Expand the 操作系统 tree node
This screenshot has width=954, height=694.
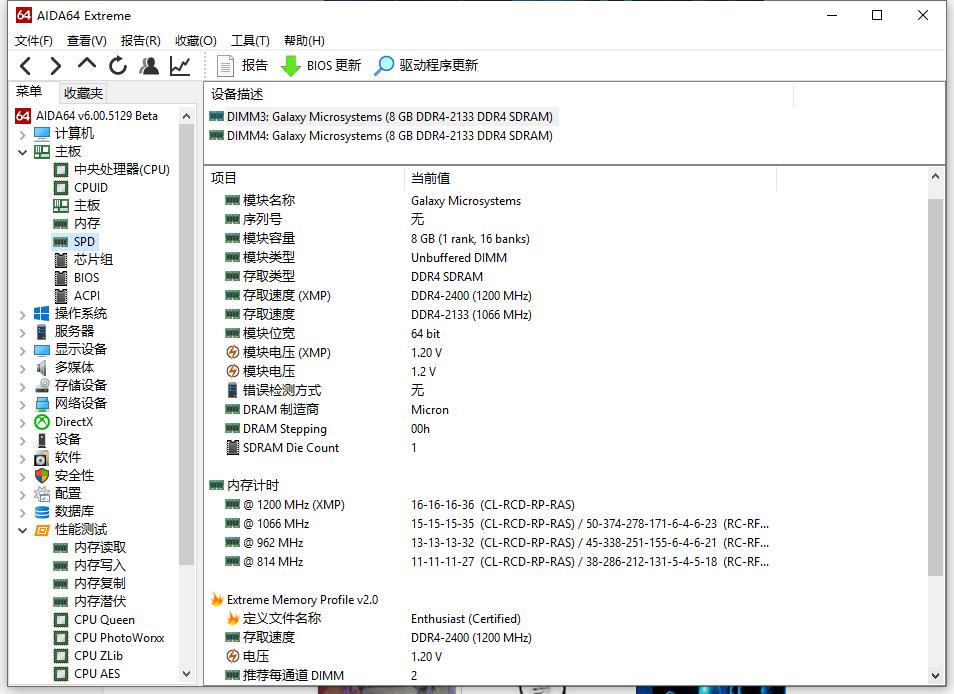coord(23,314)
